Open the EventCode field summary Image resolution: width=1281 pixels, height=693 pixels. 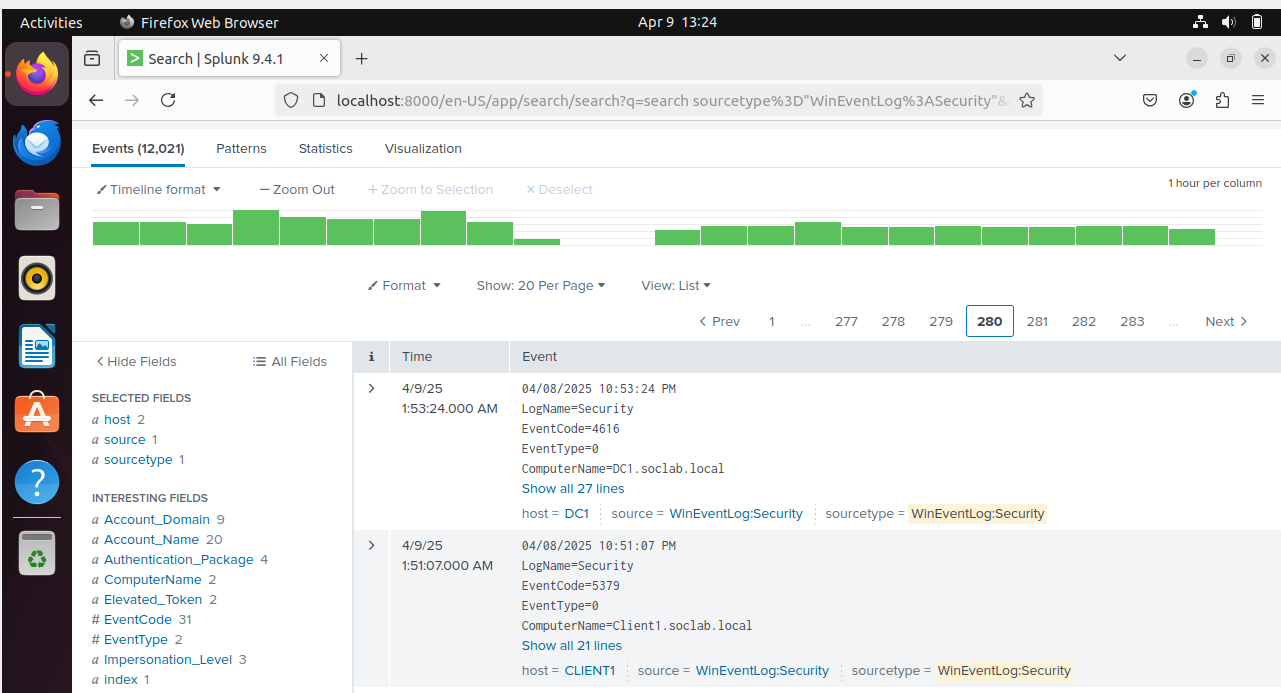138,619
